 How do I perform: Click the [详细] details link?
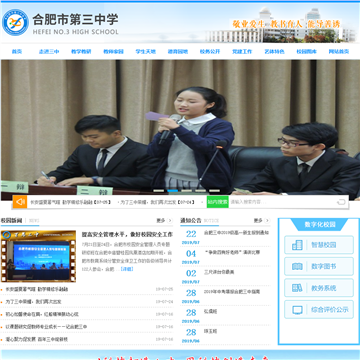pos(127,269)
